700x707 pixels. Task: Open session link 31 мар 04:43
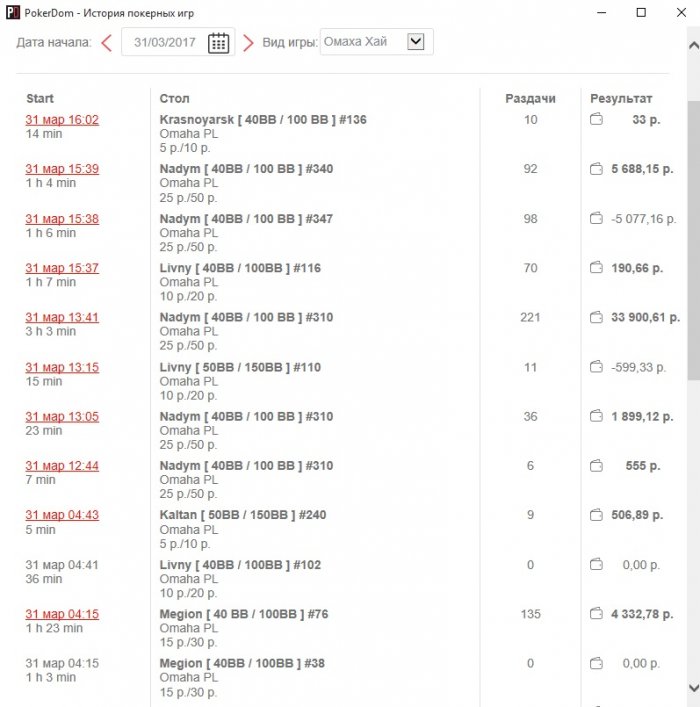click(62, 515)
